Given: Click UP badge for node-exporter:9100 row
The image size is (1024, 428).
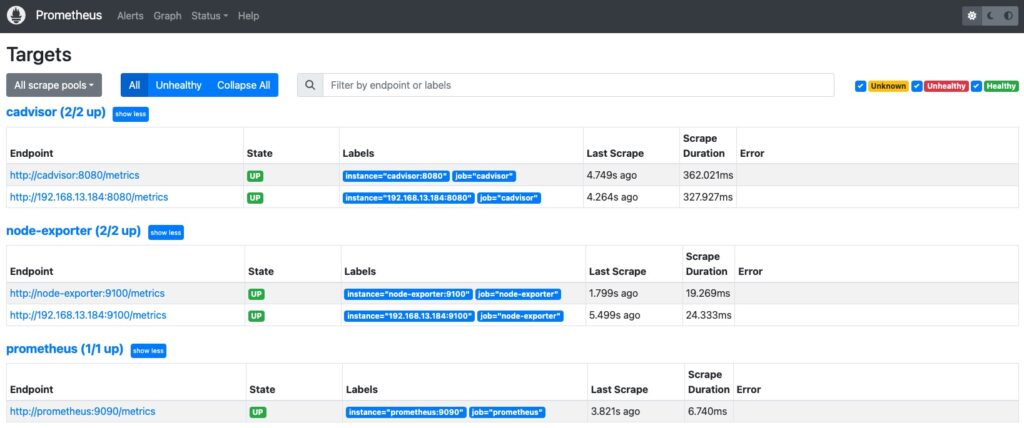Looking at the screenshot, I should click(256, 295).
